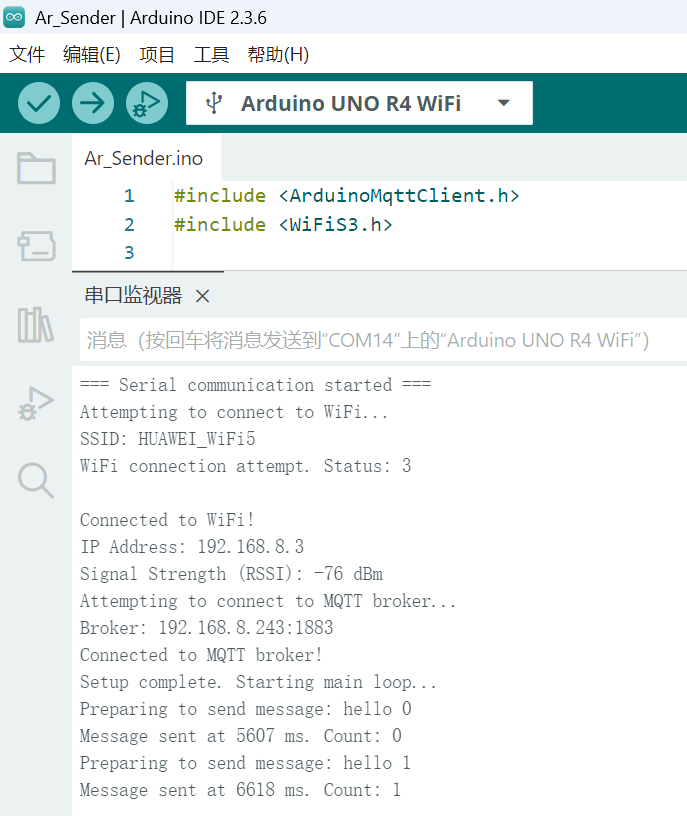
Task: Click the 'Signal Strength (RSSI): -76 dBm' line
Action: pyautogui.click(x=232, y=573)
